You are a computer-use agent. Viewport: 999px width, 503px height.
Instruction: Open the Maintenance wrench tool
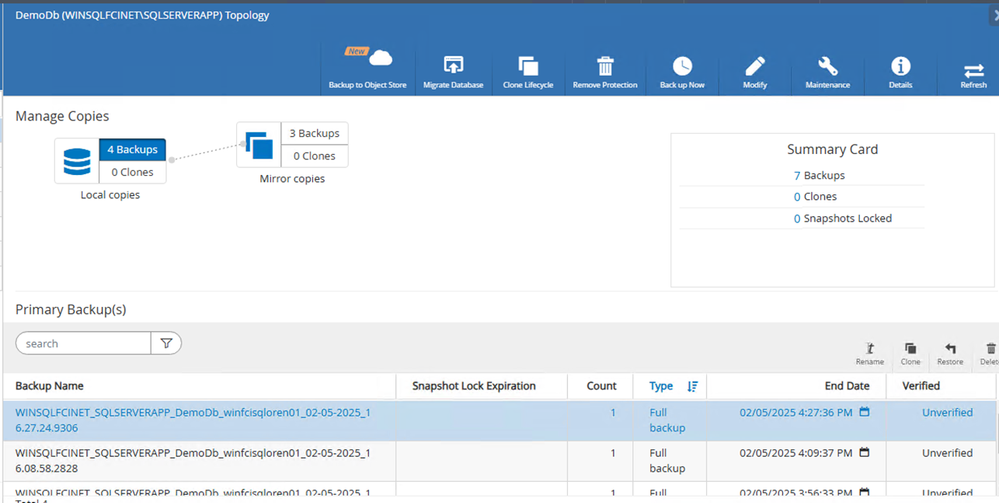click(x=828, y=68)
